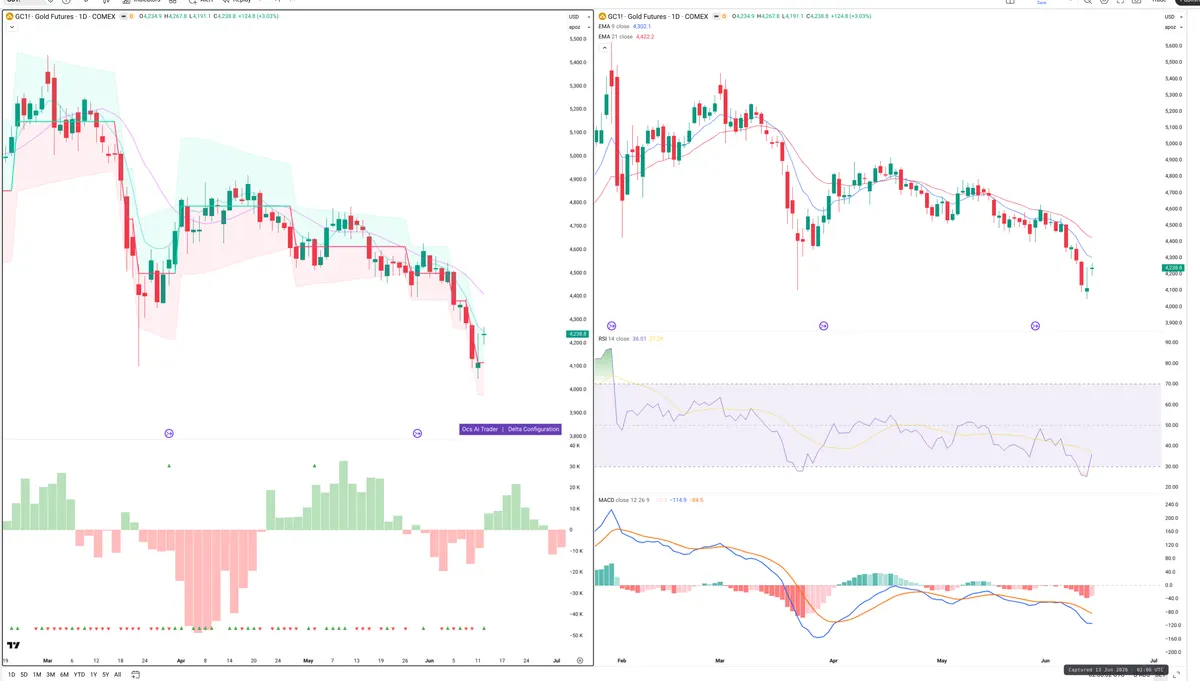This screenshot has height=681, width=1200.
Task: Select the All time range
Action: click(117, 674)
